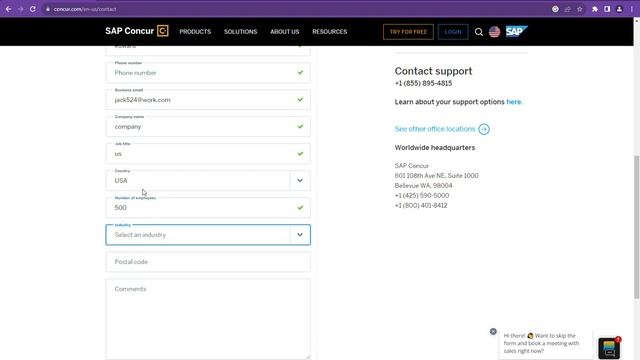This screenshot has width=640, height=360.
Task: Open the browser extensions puzzle icon
Action: click(595, 9)
